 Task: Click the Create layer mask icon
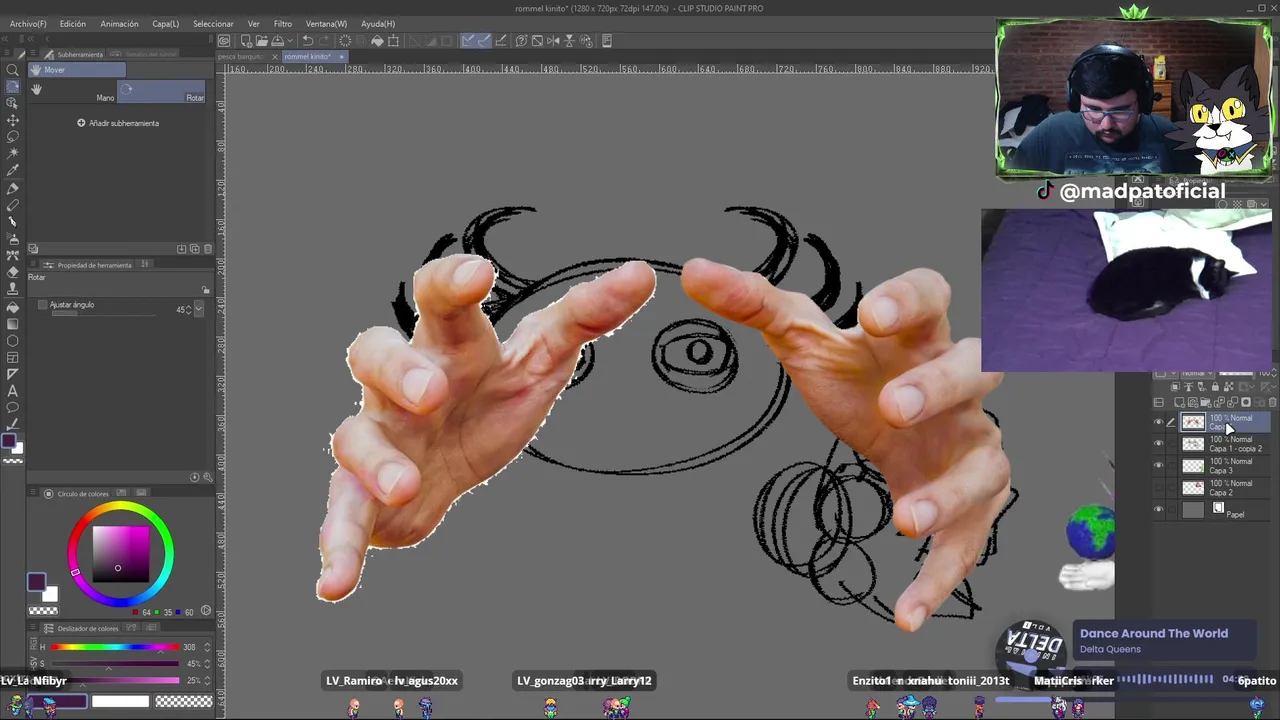coord(1245,402)
